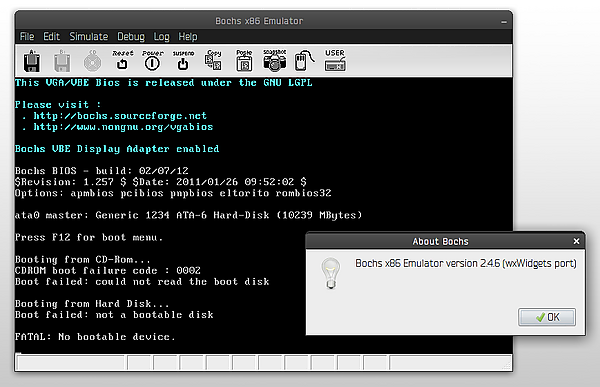
Task: Open the Simulate menu
Action: point(88,37)
